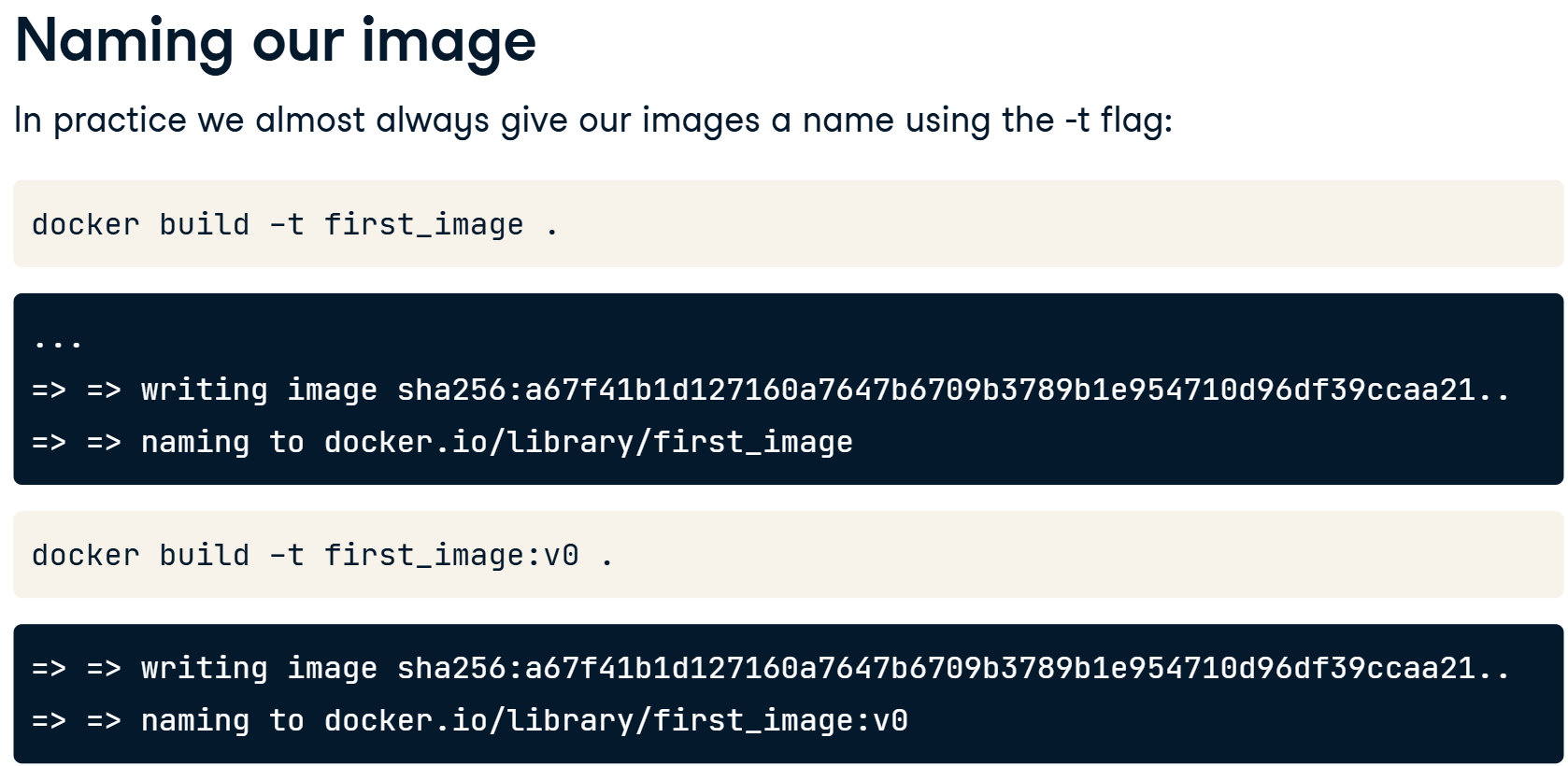Click the "-t flag:" text in the paragraph
The height and width of the screenshot is (766, 1568).
coord(1119,121)
